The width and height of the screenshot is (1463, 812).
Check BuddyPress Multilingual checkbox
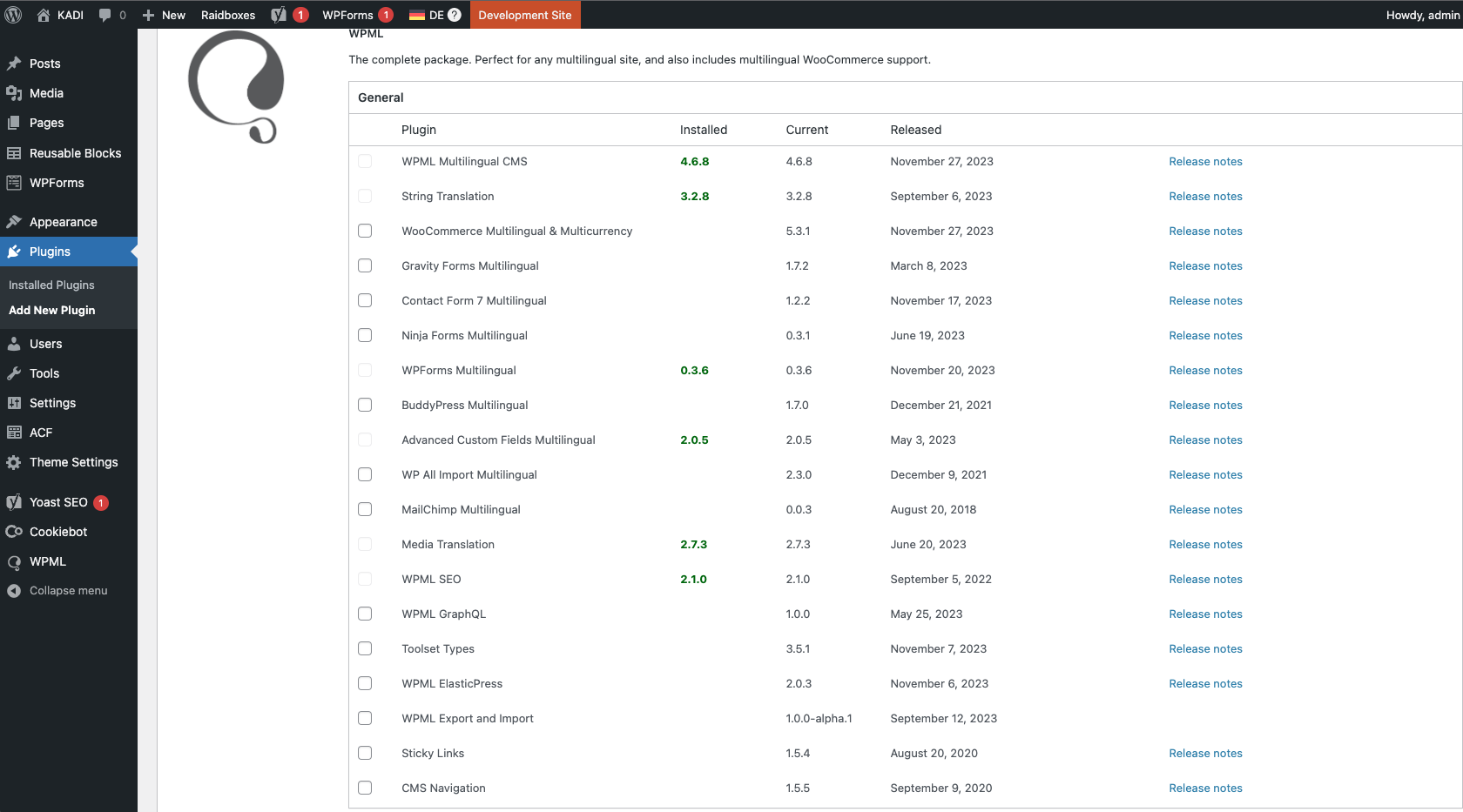pos(365,405)
